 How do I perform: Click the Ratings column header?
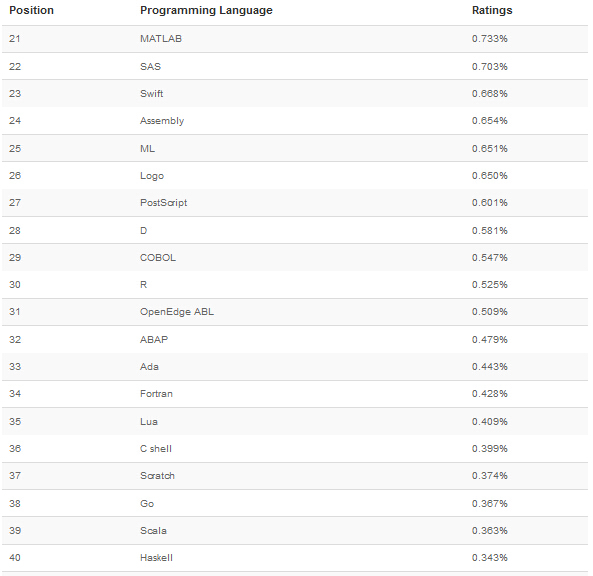tap(492, 10)
